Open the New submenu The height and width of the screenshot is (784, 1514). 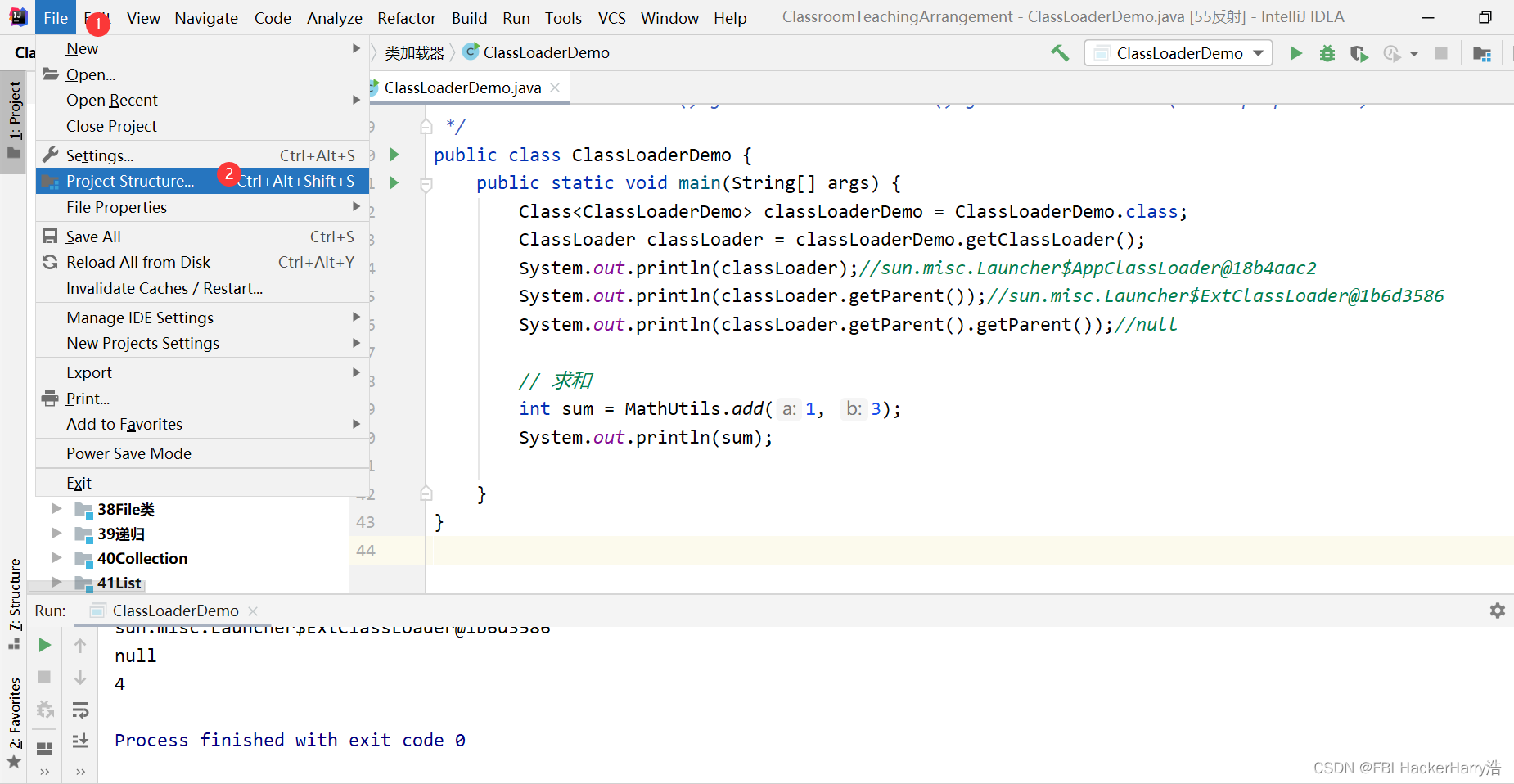[x=202, y=48]
